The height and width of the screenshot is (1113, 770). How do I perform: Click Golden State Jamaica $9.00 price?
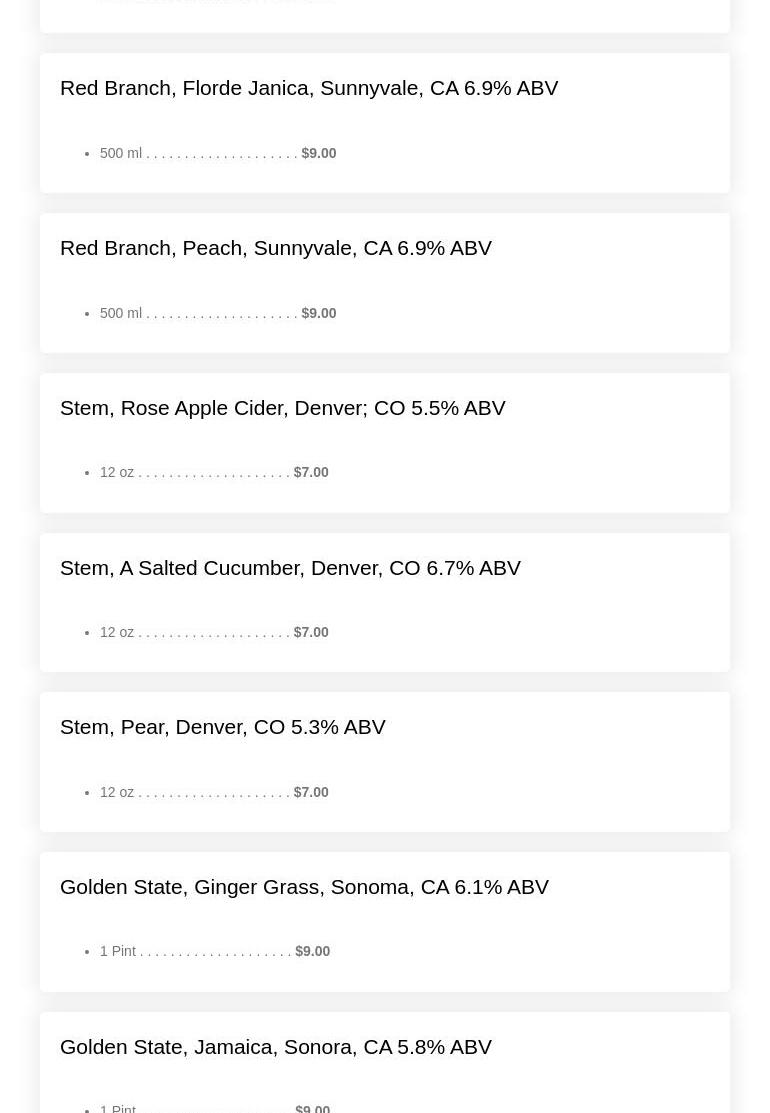[x=312, y=1108]
